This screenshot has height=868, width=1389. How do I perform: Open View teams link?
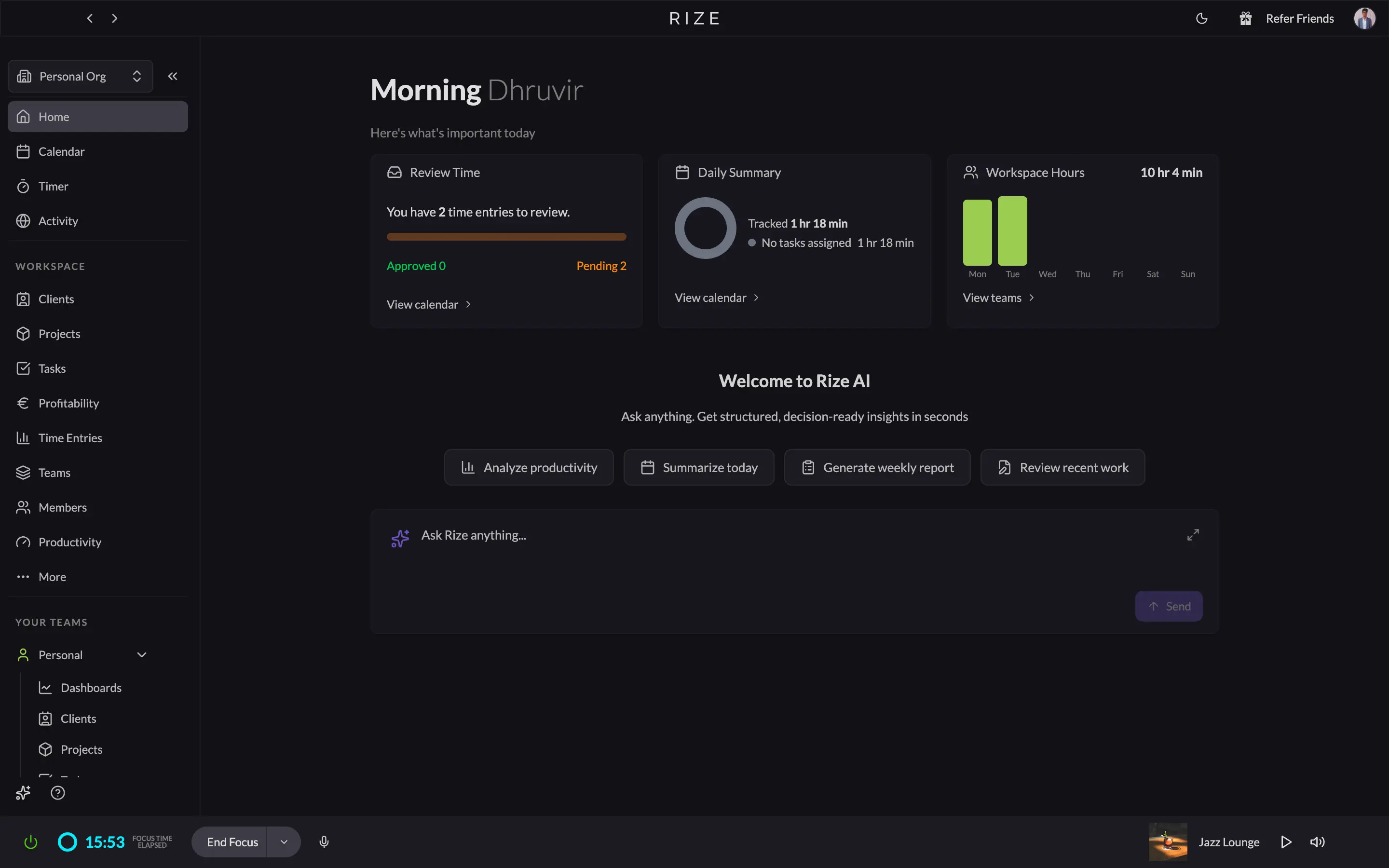(x=999, y=298)
